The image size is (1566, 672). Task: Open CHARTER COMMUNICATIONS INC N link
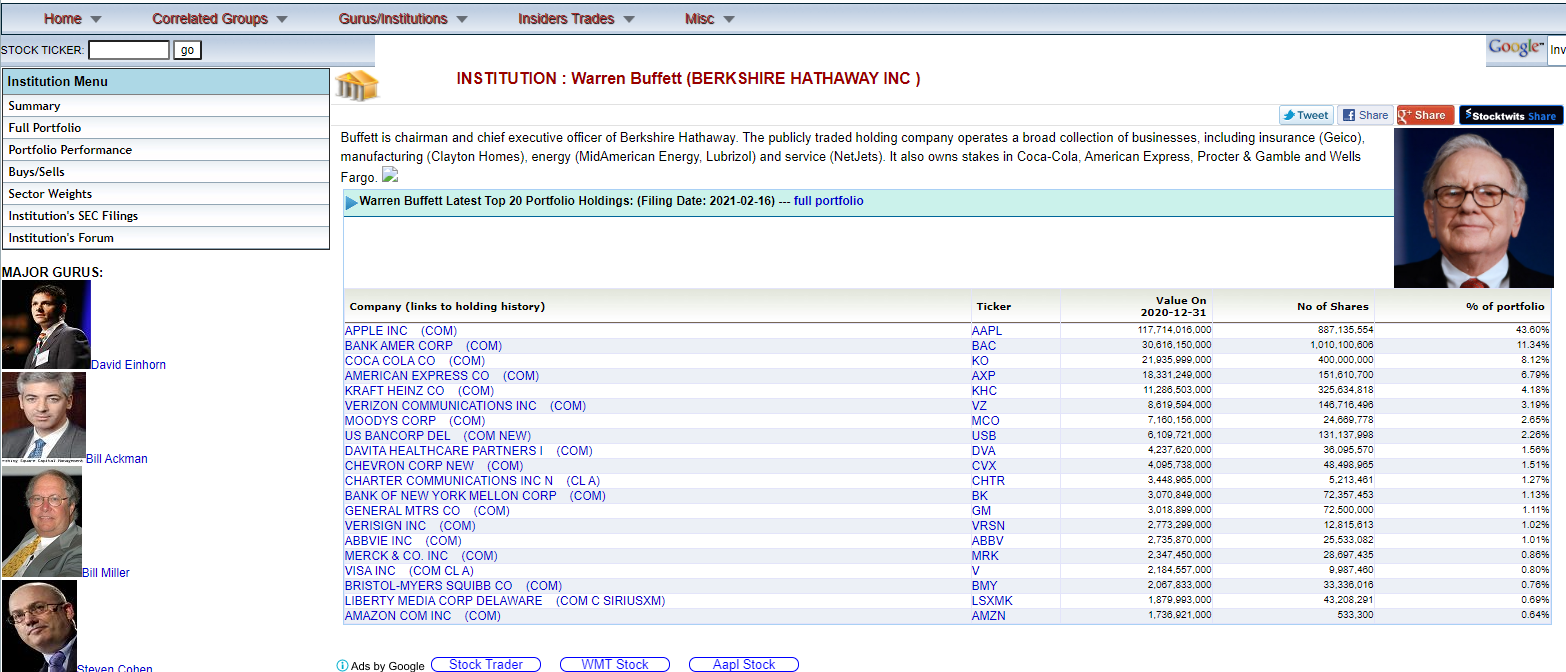[x=472, y=481]
